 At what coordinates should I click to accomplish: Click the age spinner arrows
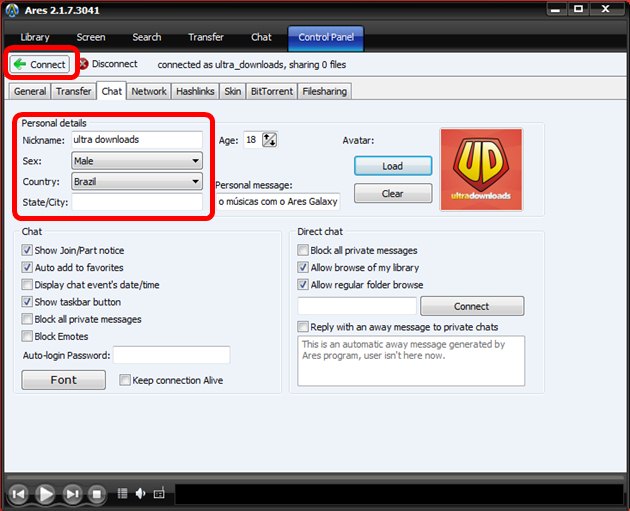tap(269, 140)
